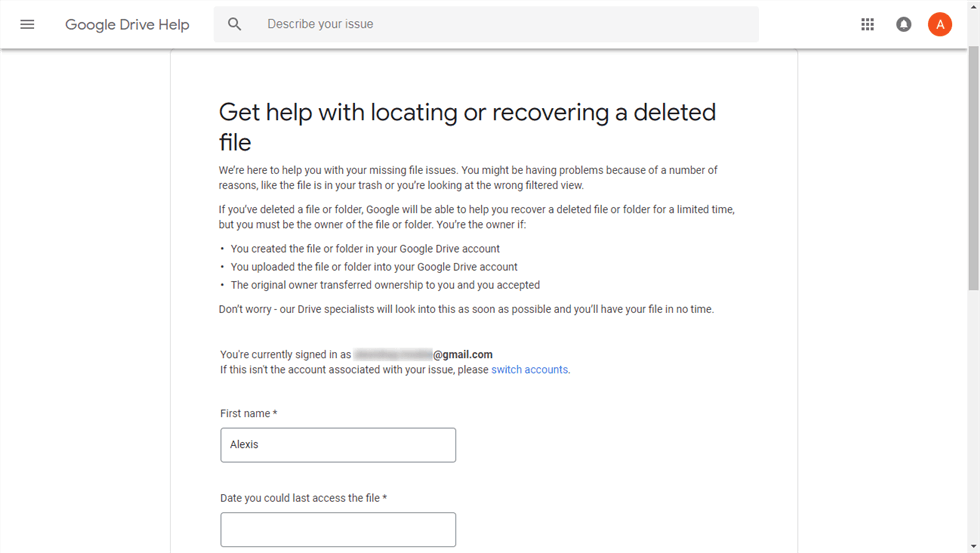
Task: Open the notifications bell icon
Action: pyautogui.click(x=904, y=24)
